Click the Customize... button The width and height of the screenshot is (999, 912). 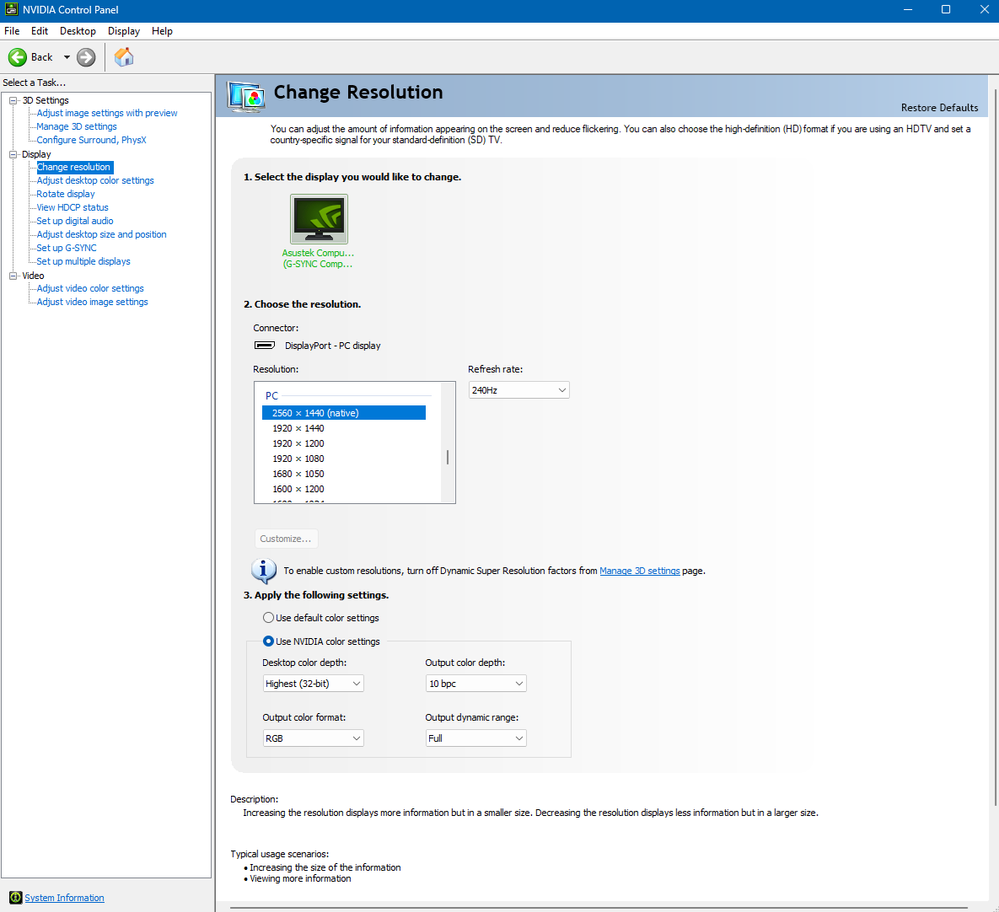(x=285, y=539)
